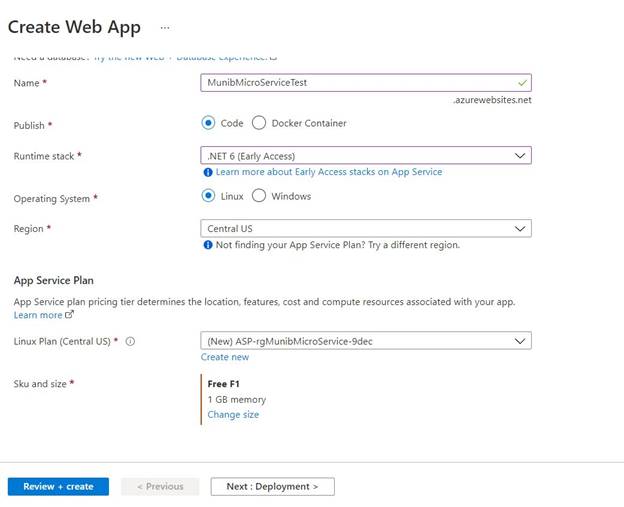This screenshot has height=507, width=624.
Task: Click the .azurewebsites.net suffix text
Action: coord(492,100)
